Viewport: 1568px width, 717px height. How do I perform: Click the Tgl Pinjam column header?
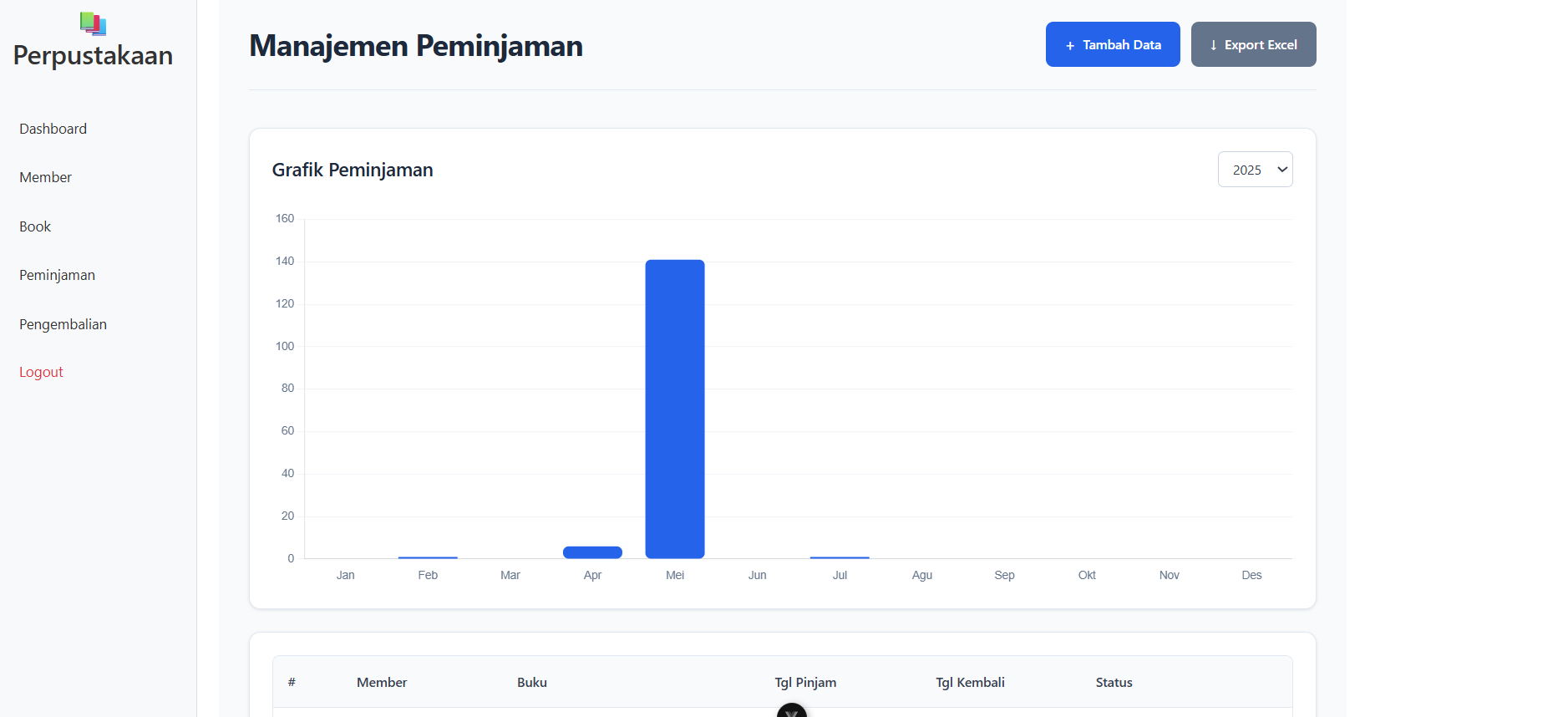coord(805,683)
